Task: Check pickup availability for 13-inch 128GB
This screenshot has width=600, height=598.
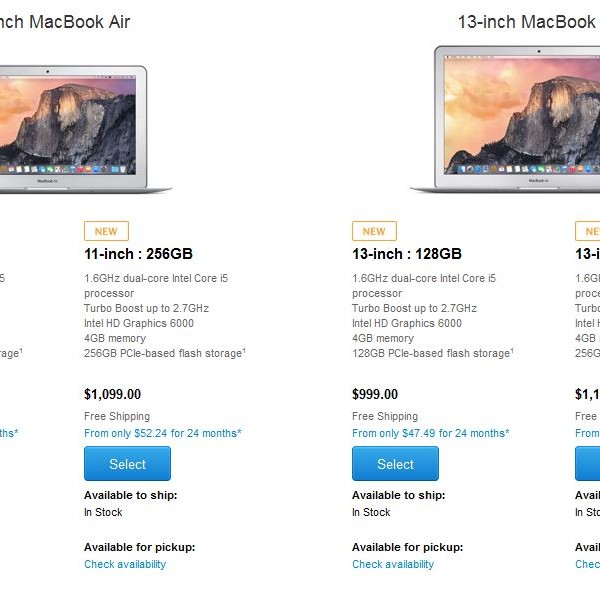Action: 393,564
